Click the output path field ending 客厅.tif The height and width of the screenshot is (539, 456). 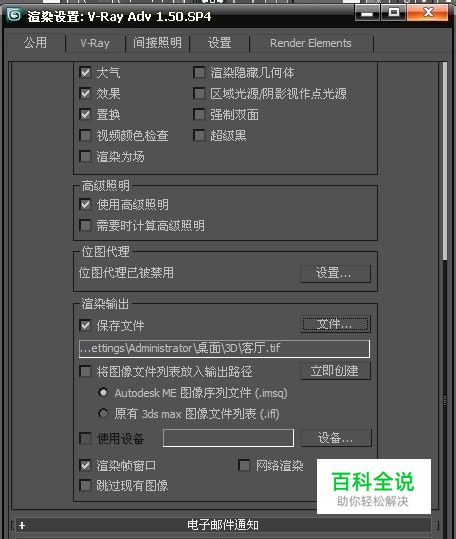[224, 349]
